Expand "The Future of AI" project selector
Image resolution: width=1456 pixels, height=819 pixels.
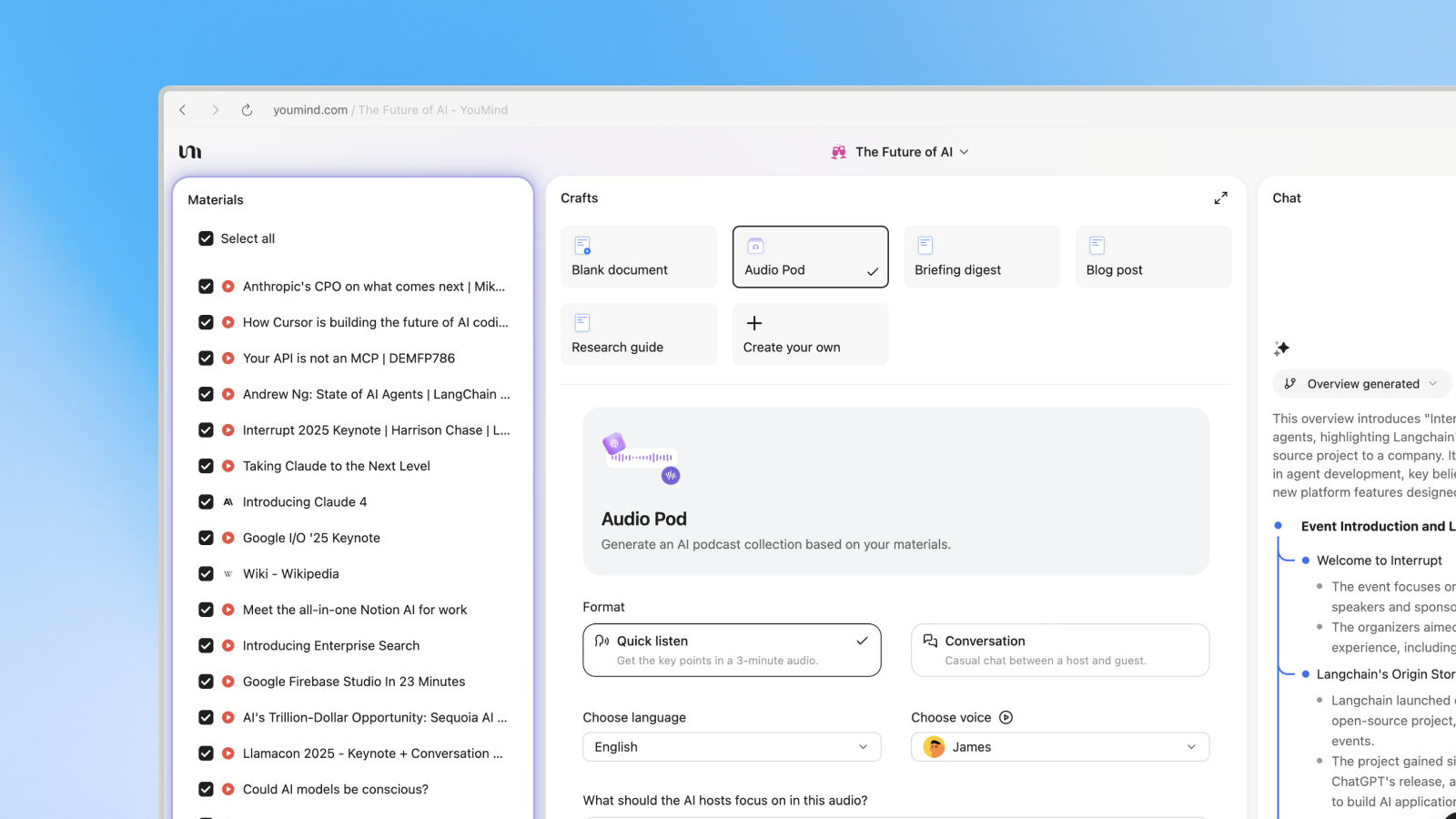[966, 152]
